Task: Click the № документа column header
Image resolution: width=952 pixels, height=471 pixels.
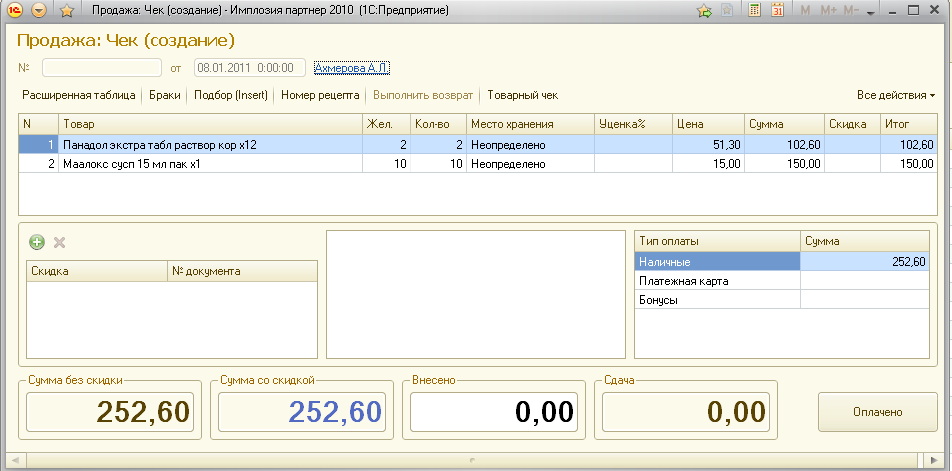Action: [x=242, y=271]
